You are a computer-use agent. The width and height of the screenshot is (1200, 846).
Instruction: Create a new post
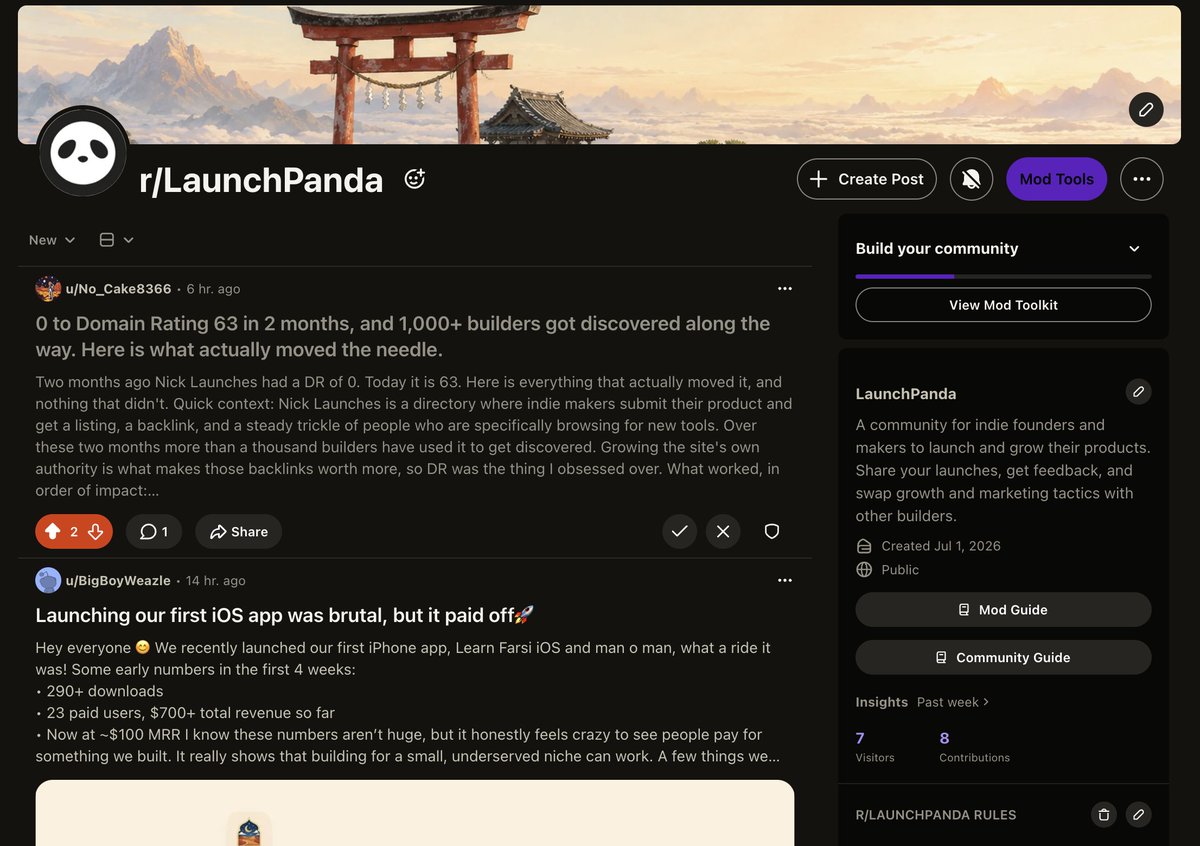click(867, 179)
